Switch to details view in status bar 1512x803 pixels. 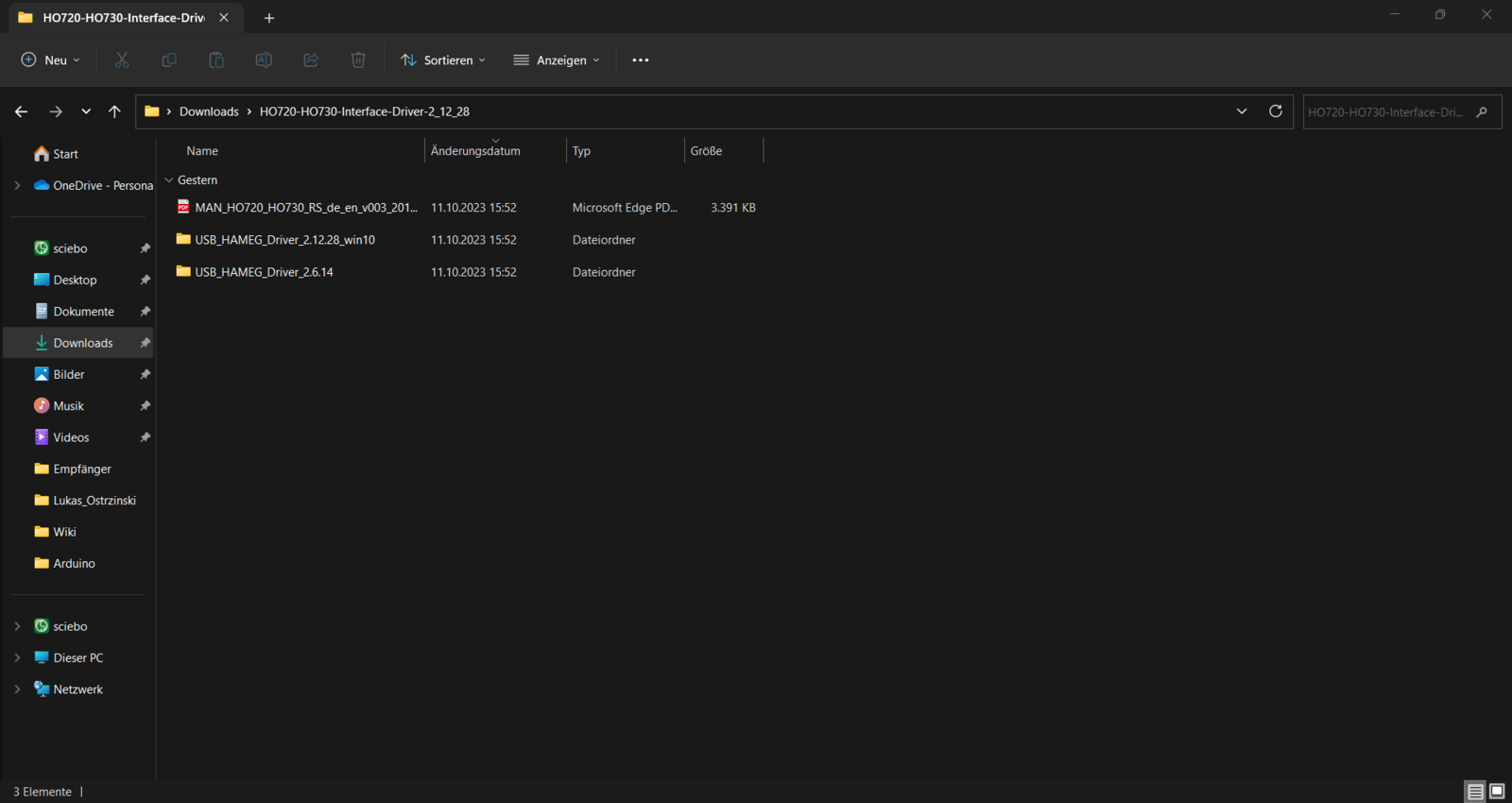[x=1474, y=792]
